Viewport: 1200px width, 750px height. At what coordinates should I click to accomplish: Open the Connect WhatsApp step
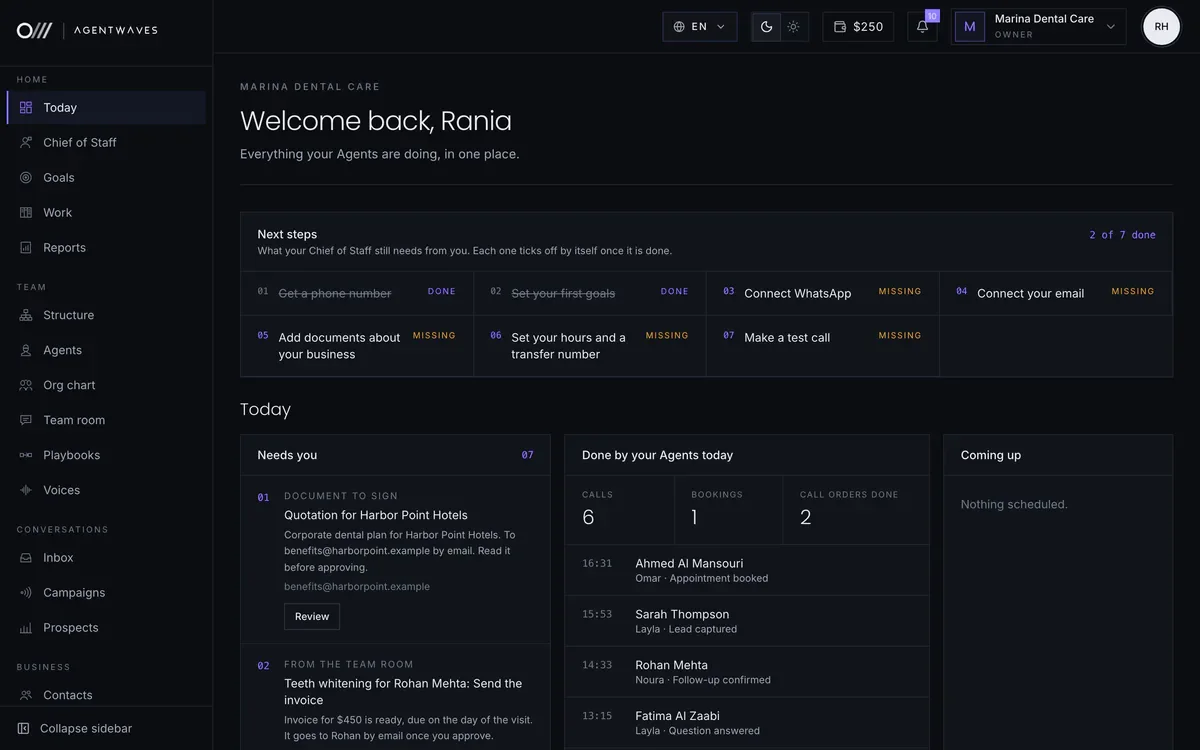tap(822, 293)
